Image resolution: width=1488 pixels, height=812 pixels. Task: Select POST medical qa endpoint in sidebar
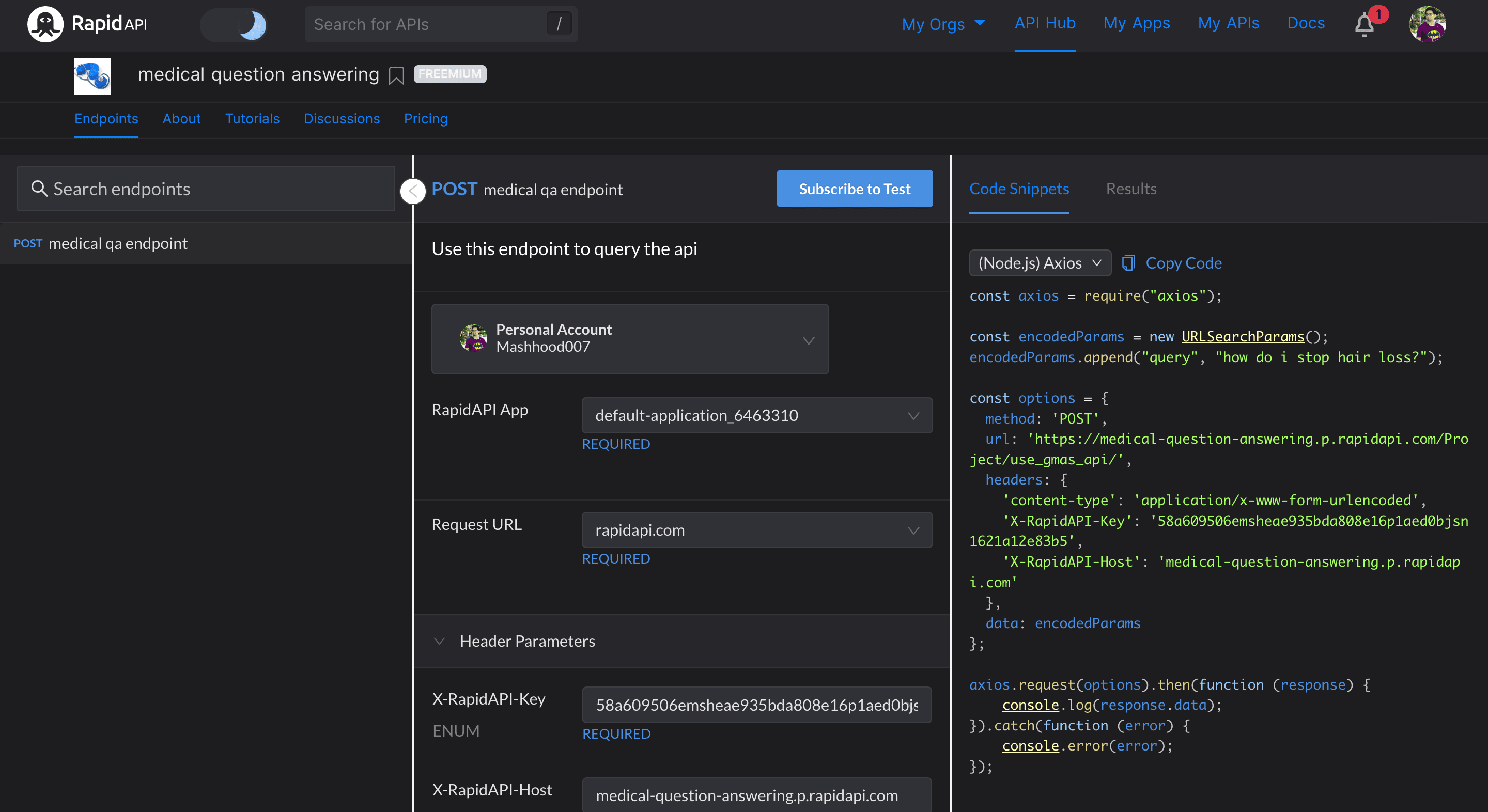click(x=206, y=243)
